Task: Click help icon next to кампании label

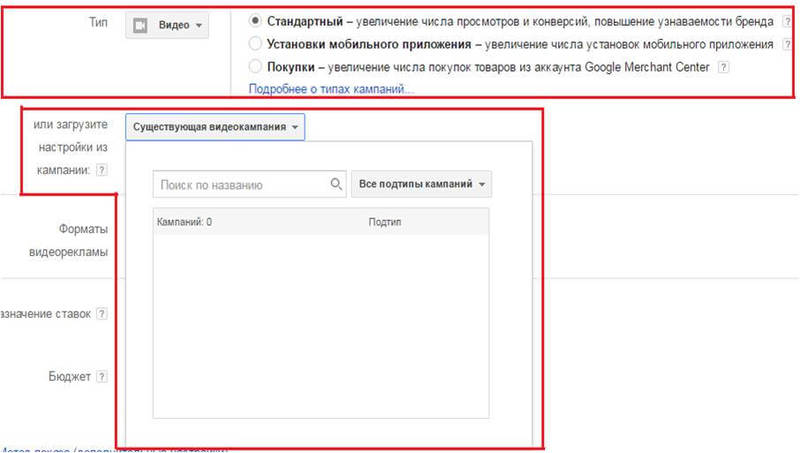Action: click(x=101, y=170)
